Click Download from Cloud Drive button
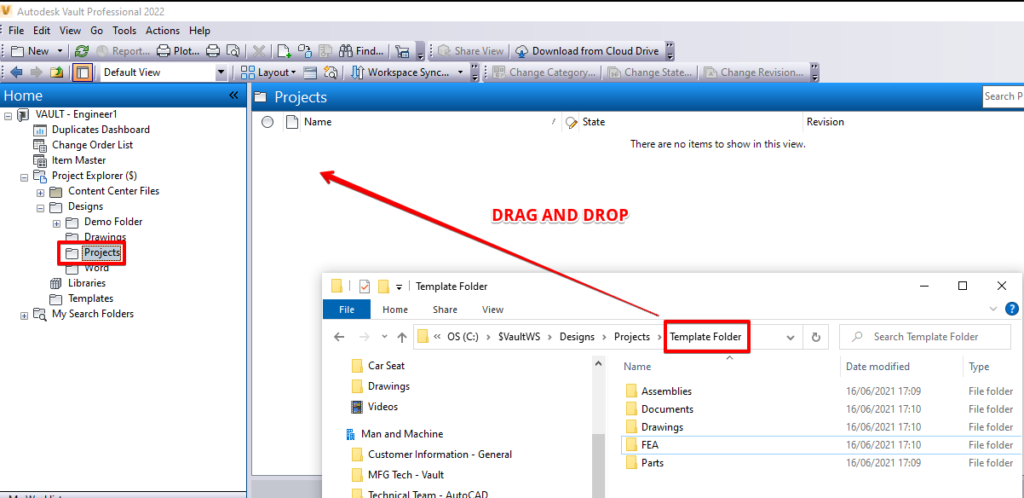This screenshot has height=498, width=1024. (588, 51)
